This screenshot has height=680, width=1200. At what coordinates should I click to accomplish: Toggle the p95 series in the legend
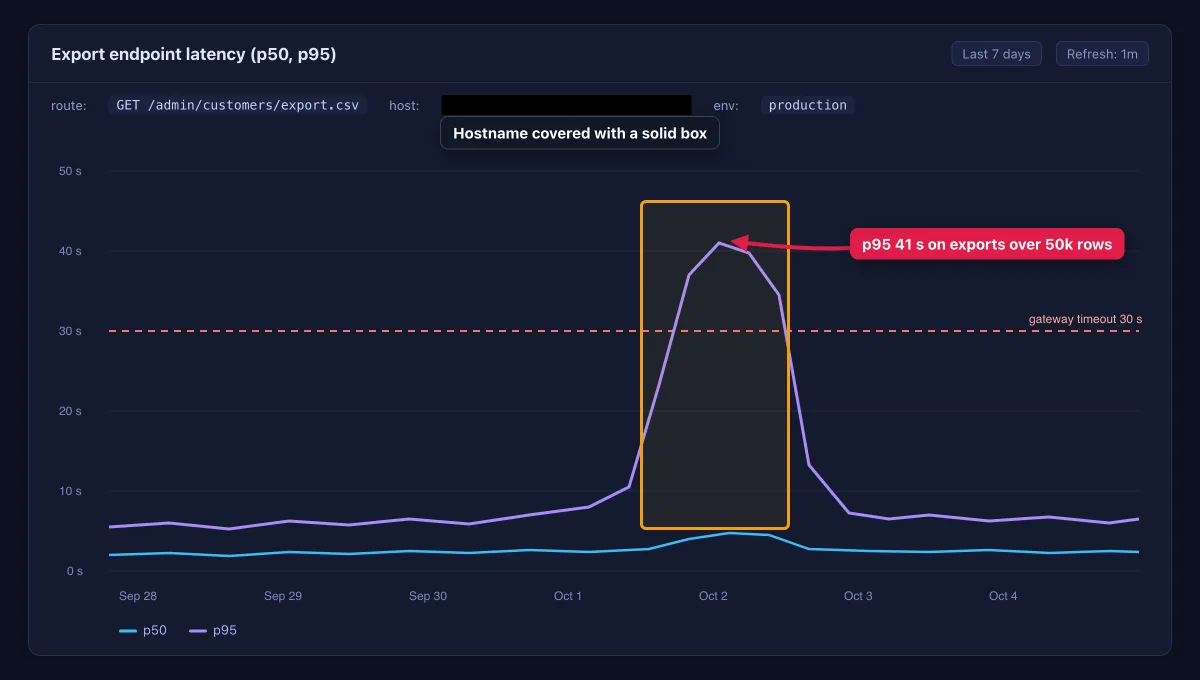(213, 630)
